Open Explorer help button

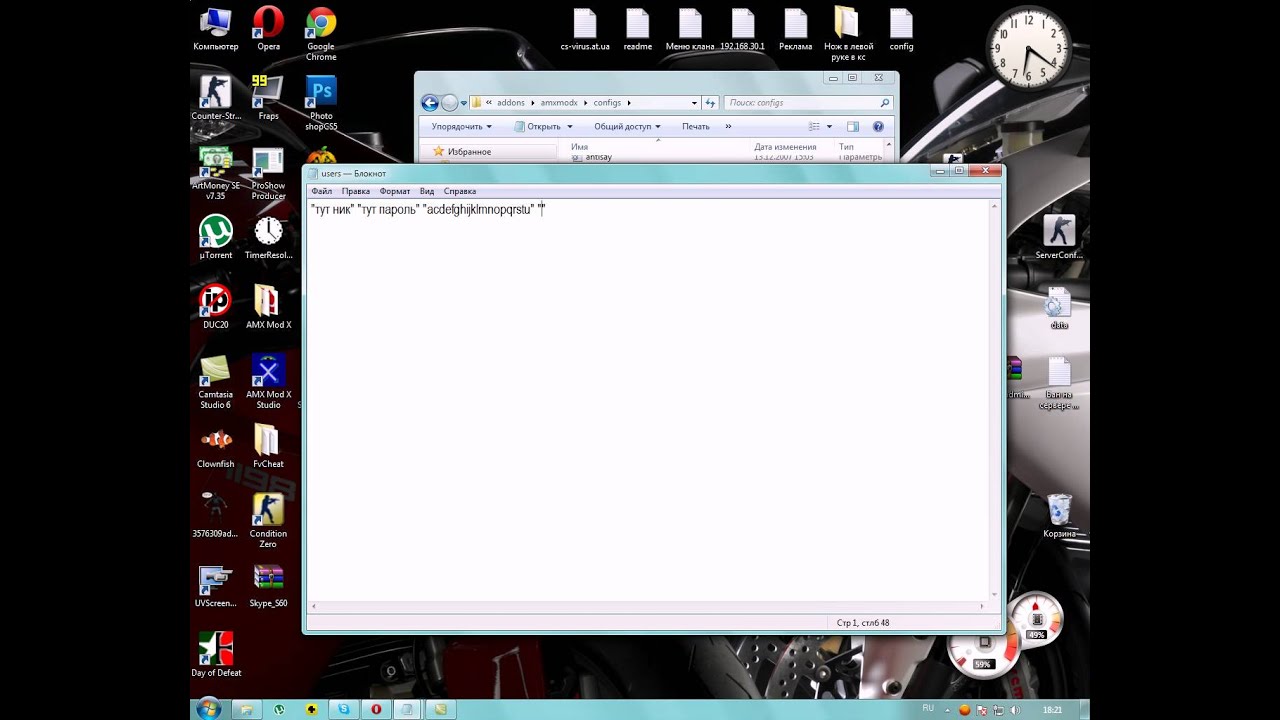878,127
